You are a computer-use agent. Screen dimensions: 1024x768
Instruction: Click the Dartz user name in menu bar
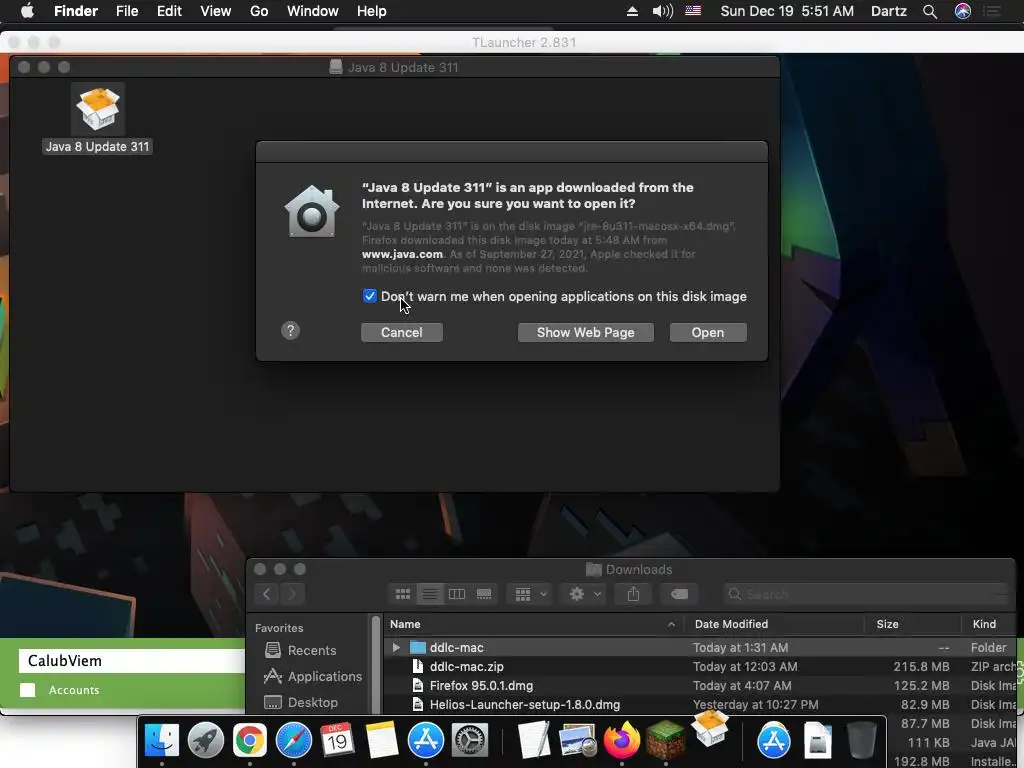(889, 11)
